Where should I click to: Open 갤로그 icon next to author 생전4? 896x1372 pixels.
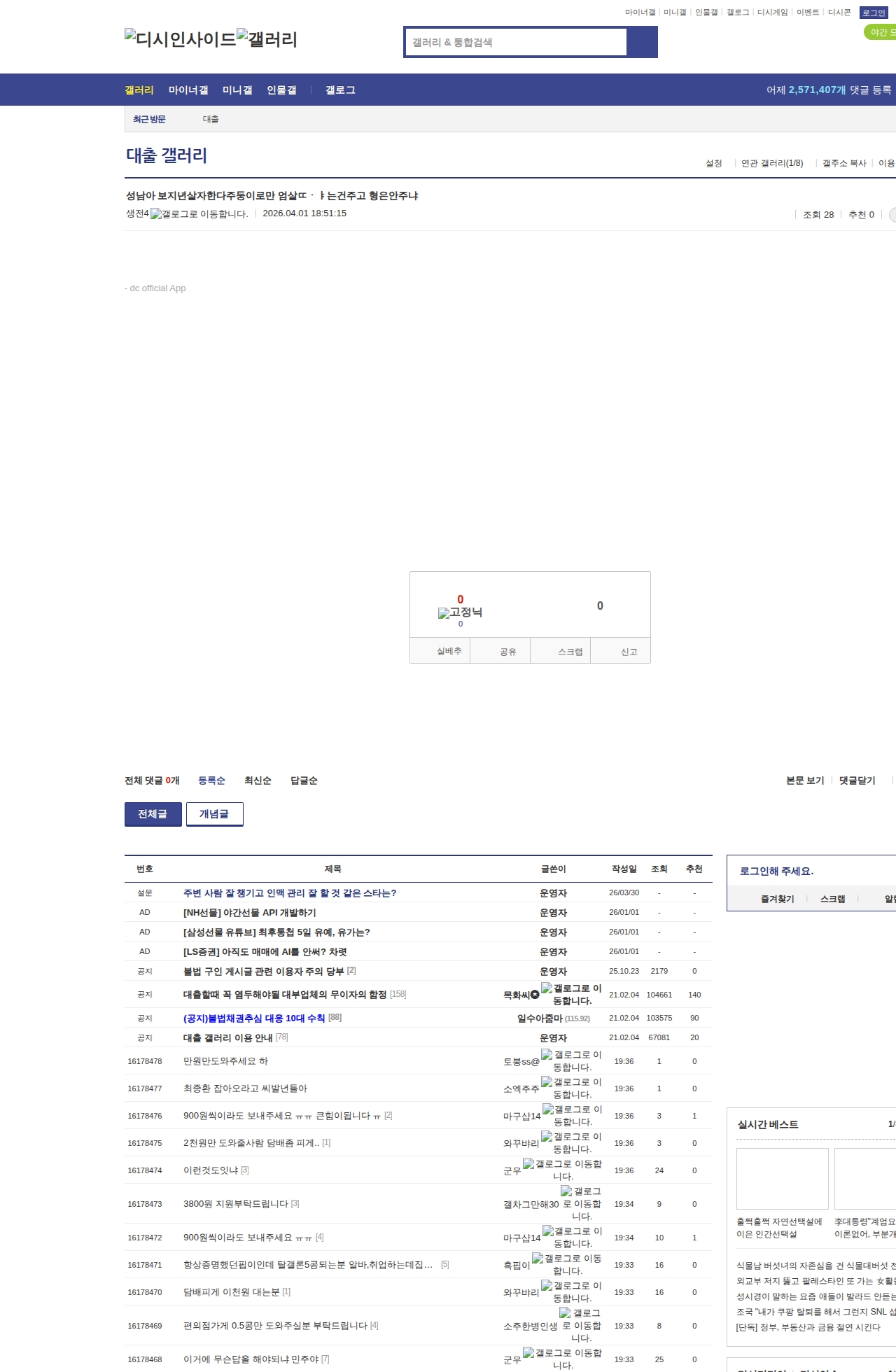[x=199, y=214]
